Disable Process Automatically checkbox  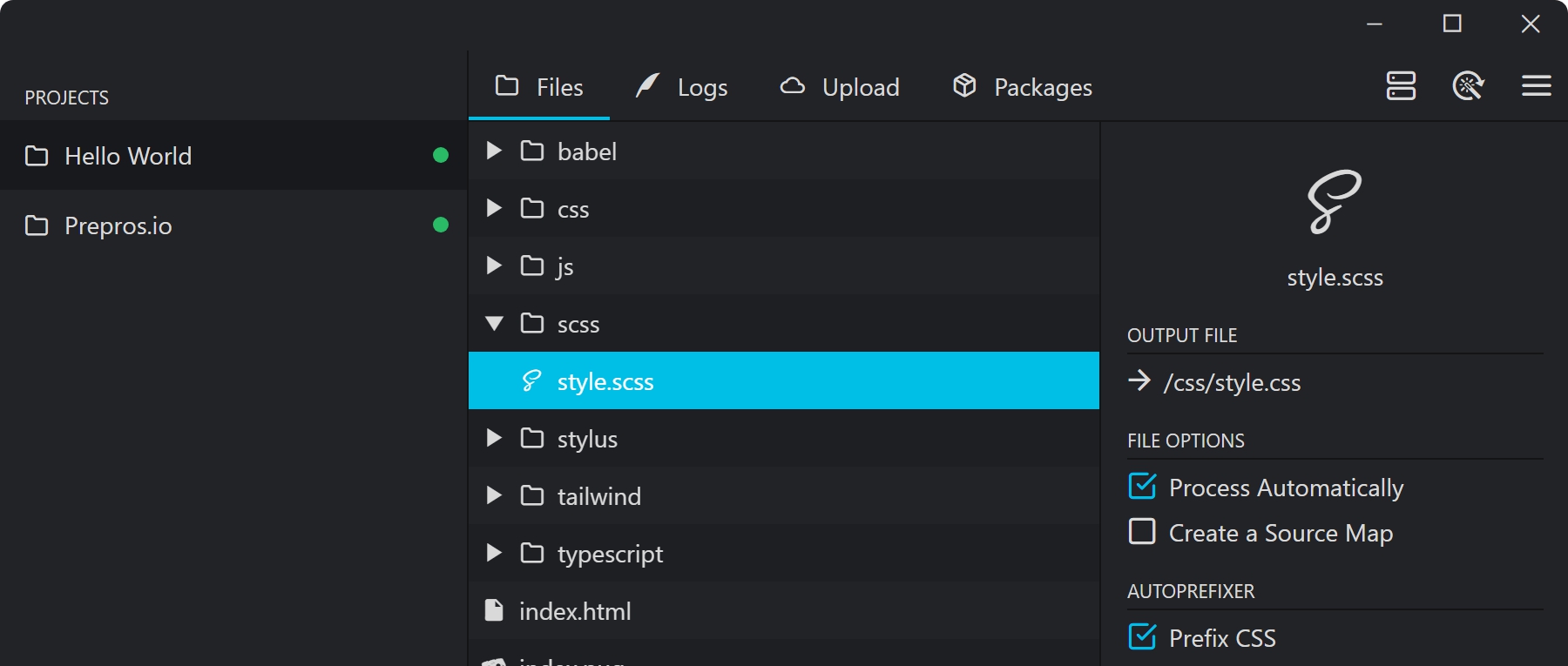pos(1142,486)
